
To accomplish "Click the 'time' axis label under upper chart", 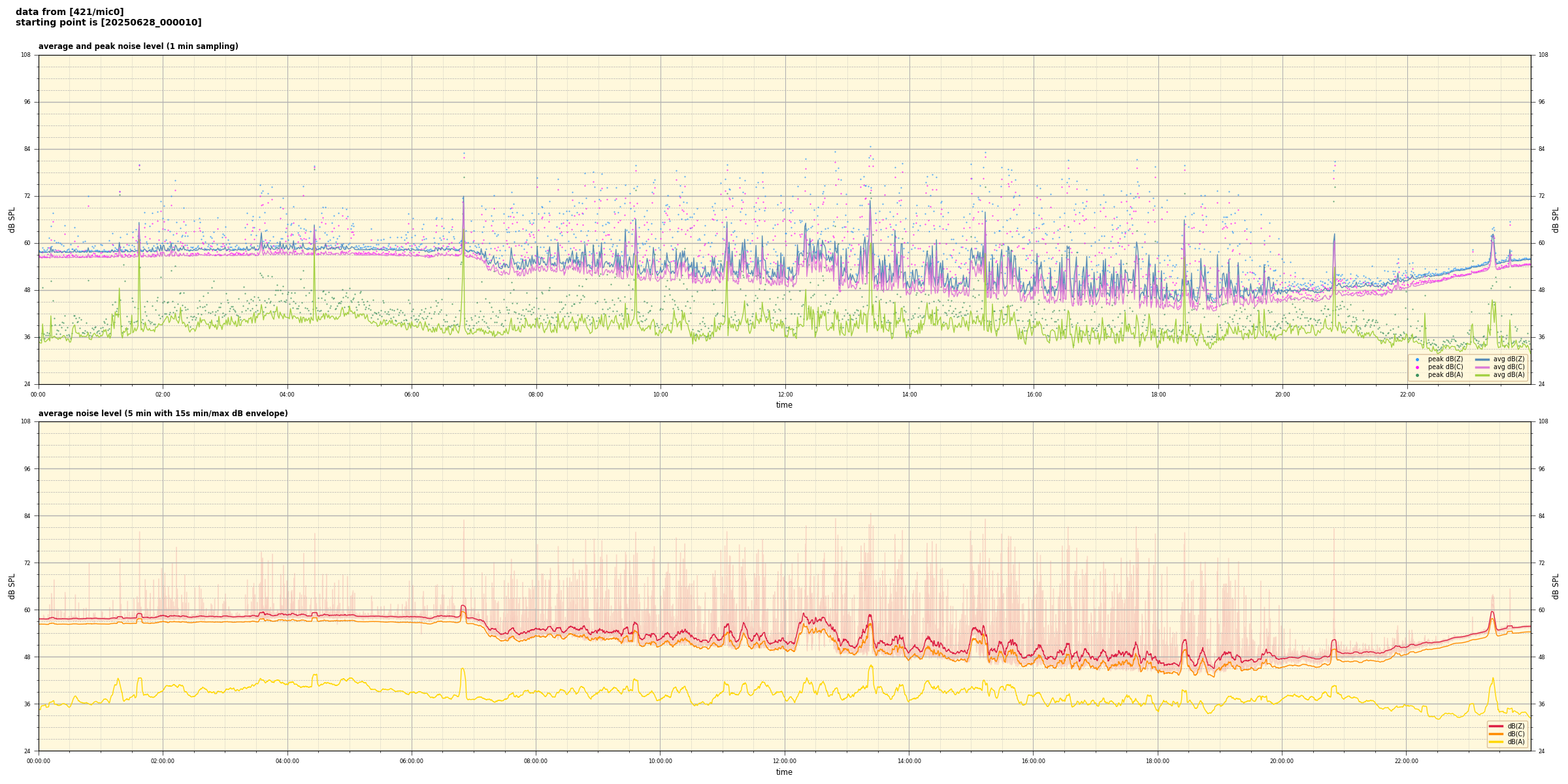I will [784, 405].
